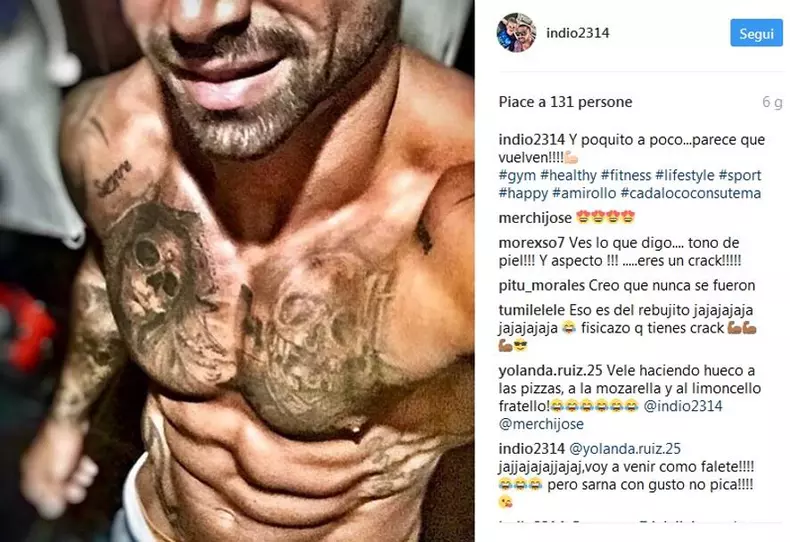
Task: Click the indio2314 profile avatar
Action: pyautogui.click(x=516, y=33)
